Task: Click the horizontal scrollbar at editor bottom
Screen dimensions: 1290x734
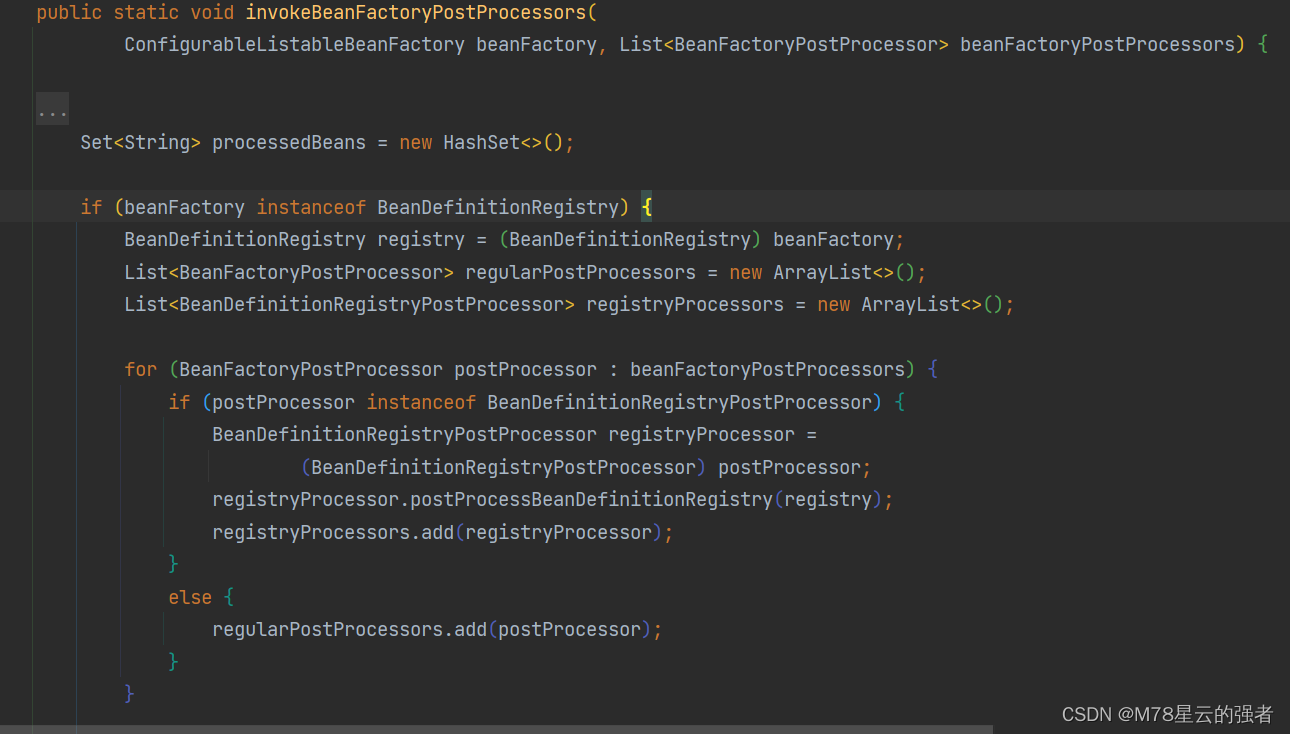Action: coord(496,729)
